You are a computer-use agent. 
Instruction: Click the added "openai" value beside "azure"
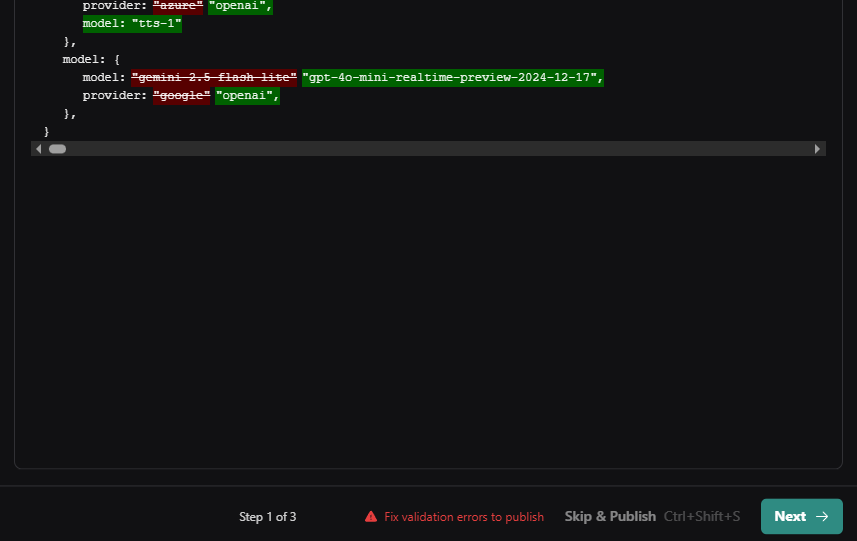coord(241,6)
